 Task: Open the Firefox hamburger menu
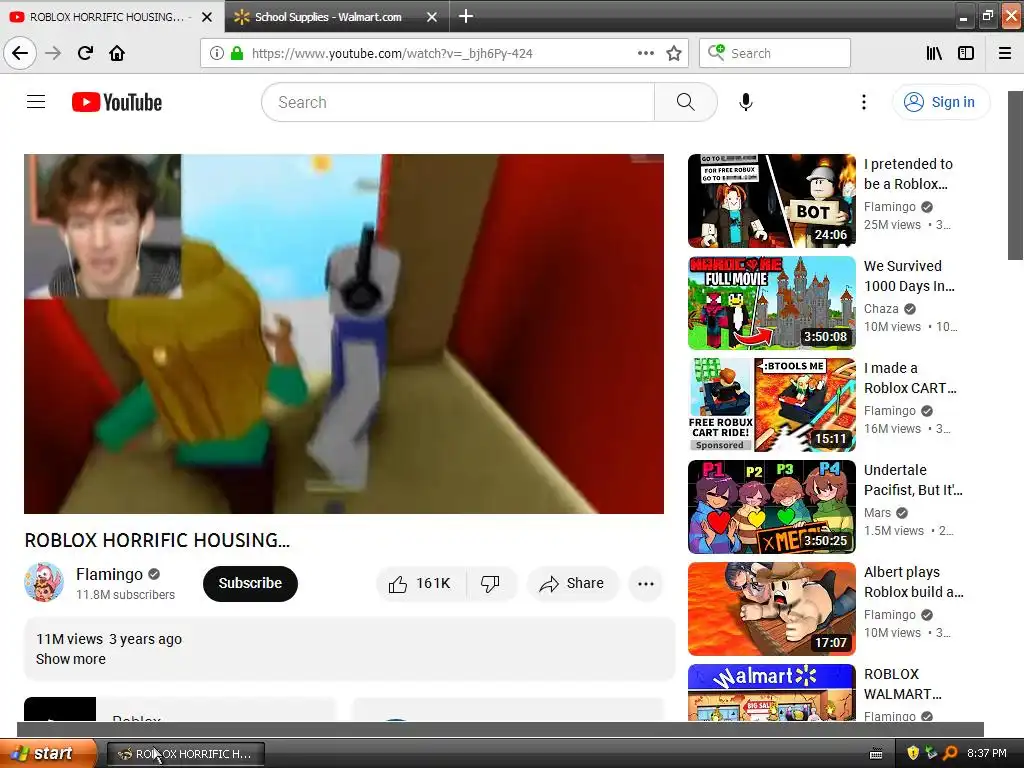pyautogui.click(x=1005, y=53)
